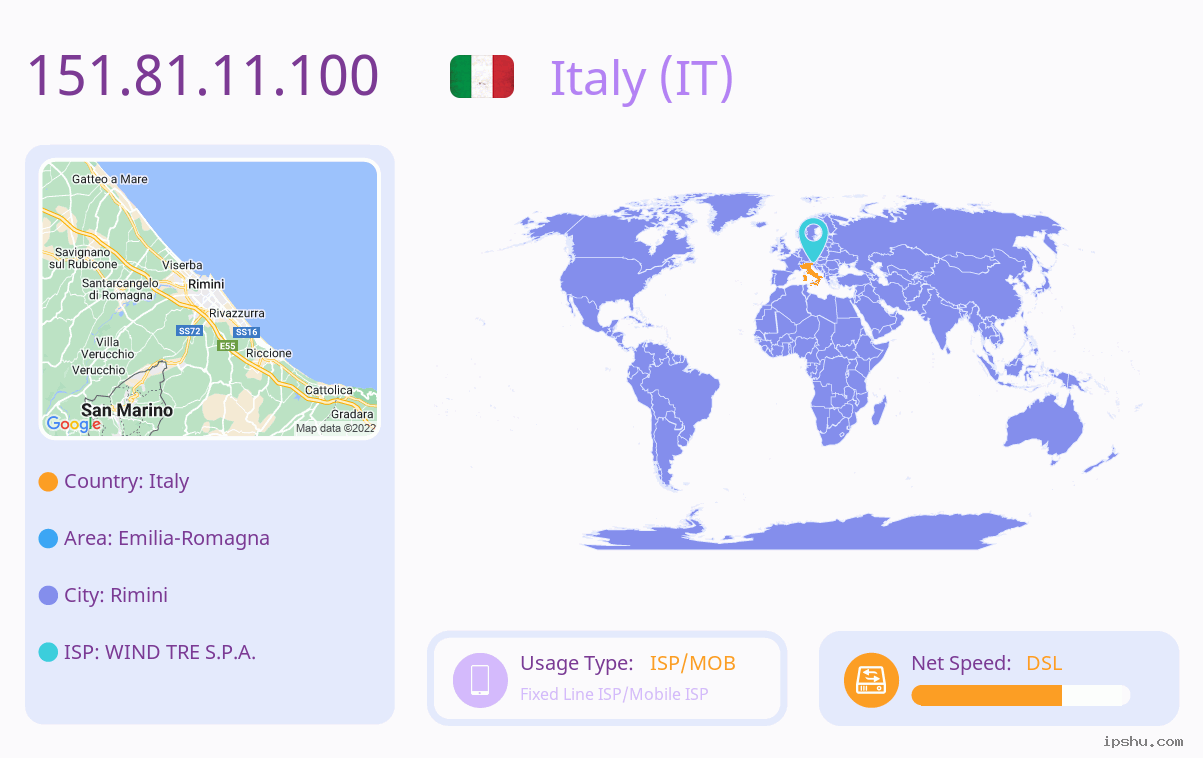Viewport: 1203px width, 758px height.
Task: Click the Italy (IT) country title
Action: tap(641, 77)
